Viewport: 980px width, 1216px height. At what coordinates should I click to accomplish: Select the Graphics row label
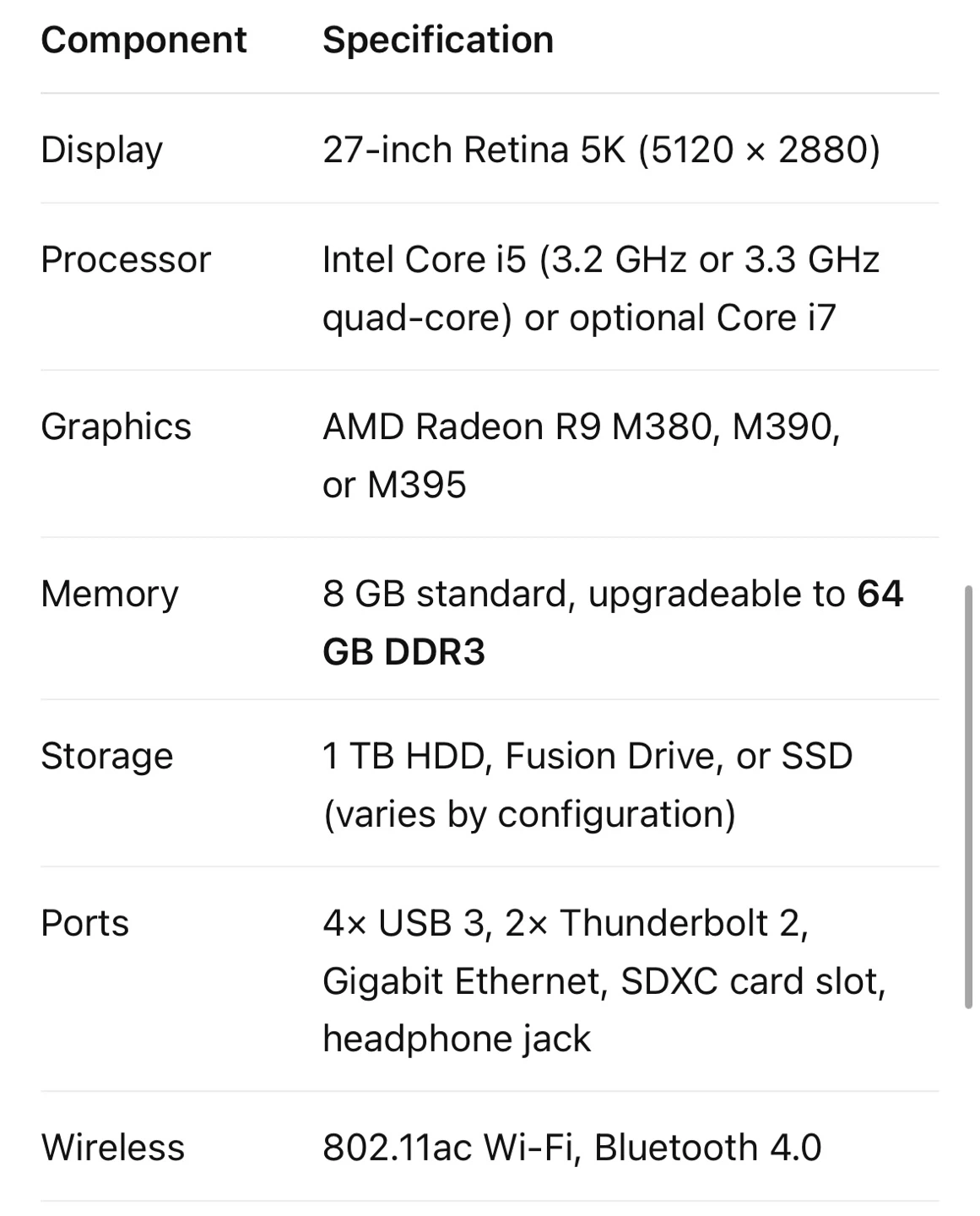116,426
